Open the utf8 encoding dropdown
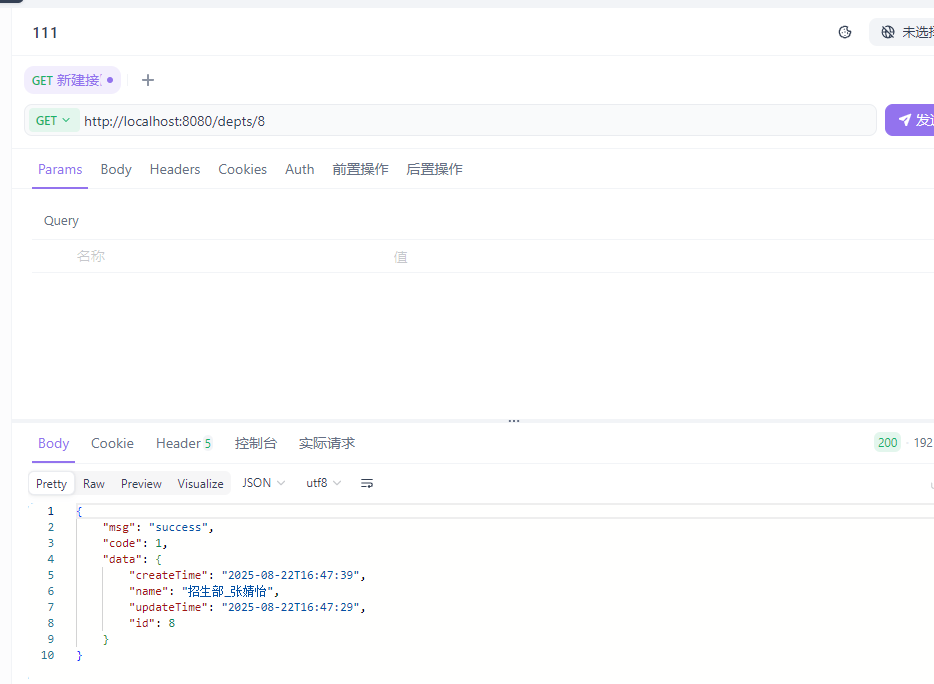 324,483
